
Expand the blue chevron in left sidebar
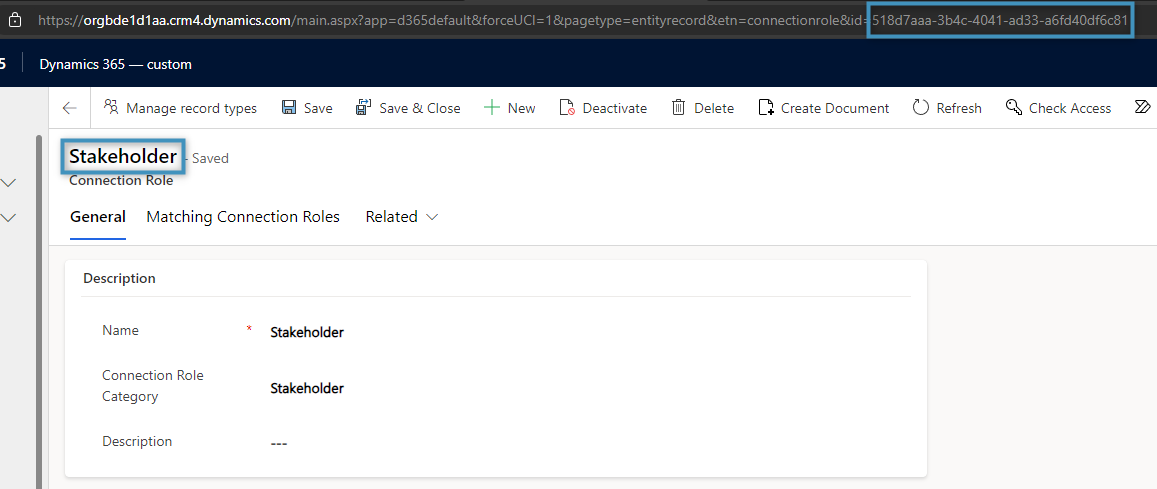[x=9, y=182]
